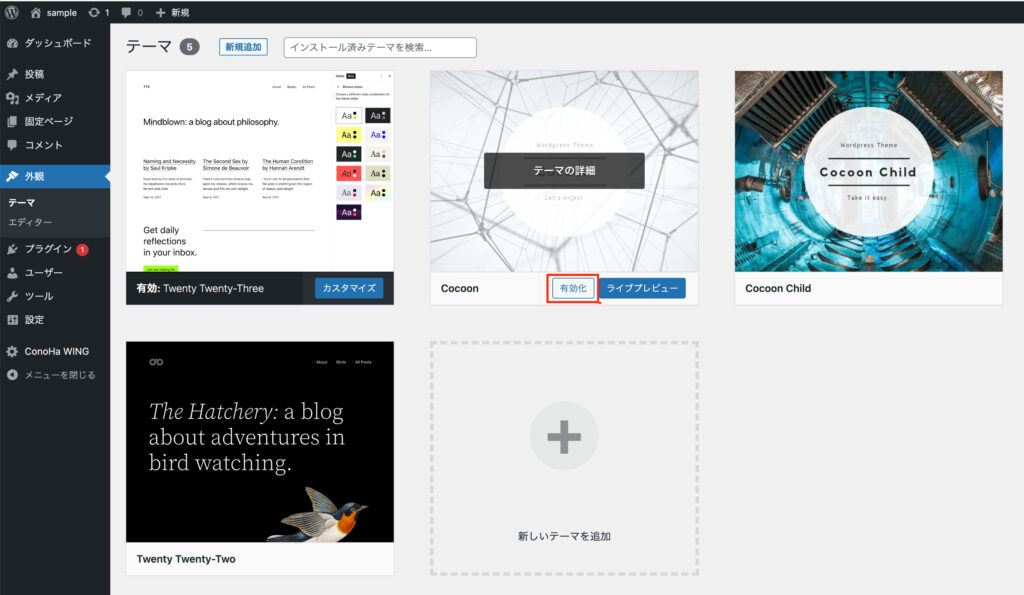Open the Twenty Twenty-Two theme thumbnail
The height and width of the screenshot is (595, 1024).
[260, 442]
